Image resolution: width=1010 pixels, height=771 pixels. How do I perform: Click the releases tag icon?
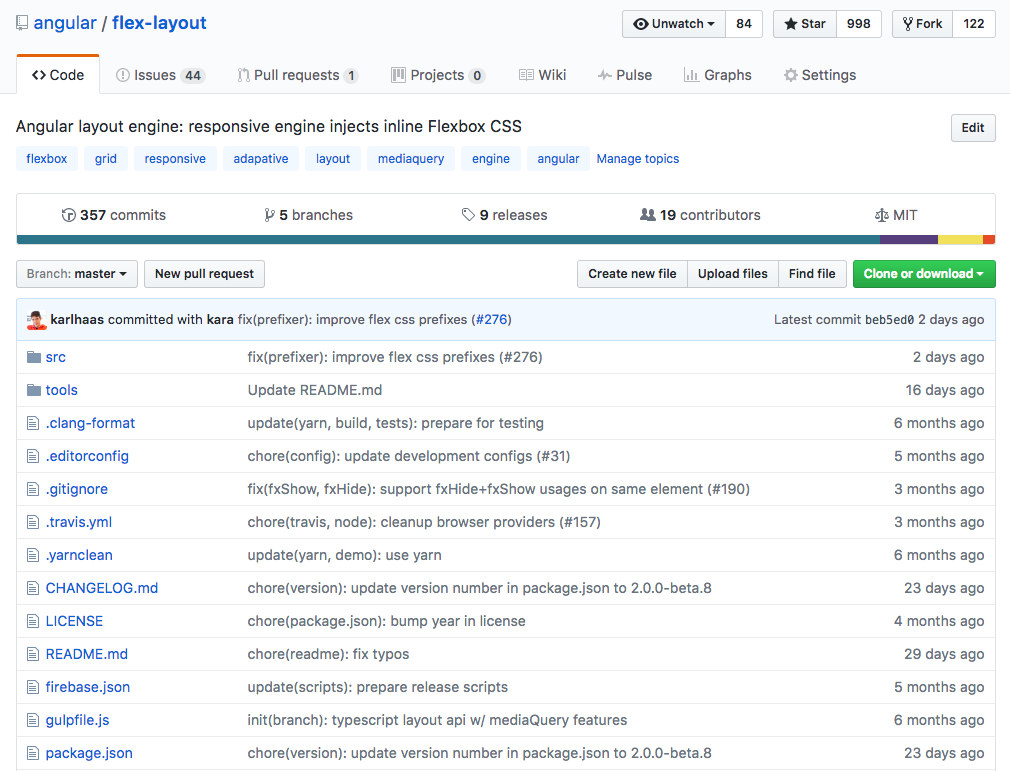pos(468,214)
